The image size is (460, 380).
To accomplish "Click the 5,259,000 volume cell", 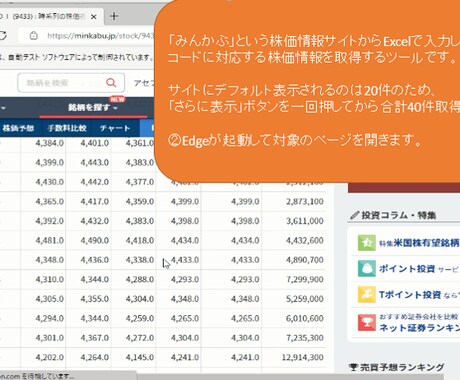I will click(305, 299).
